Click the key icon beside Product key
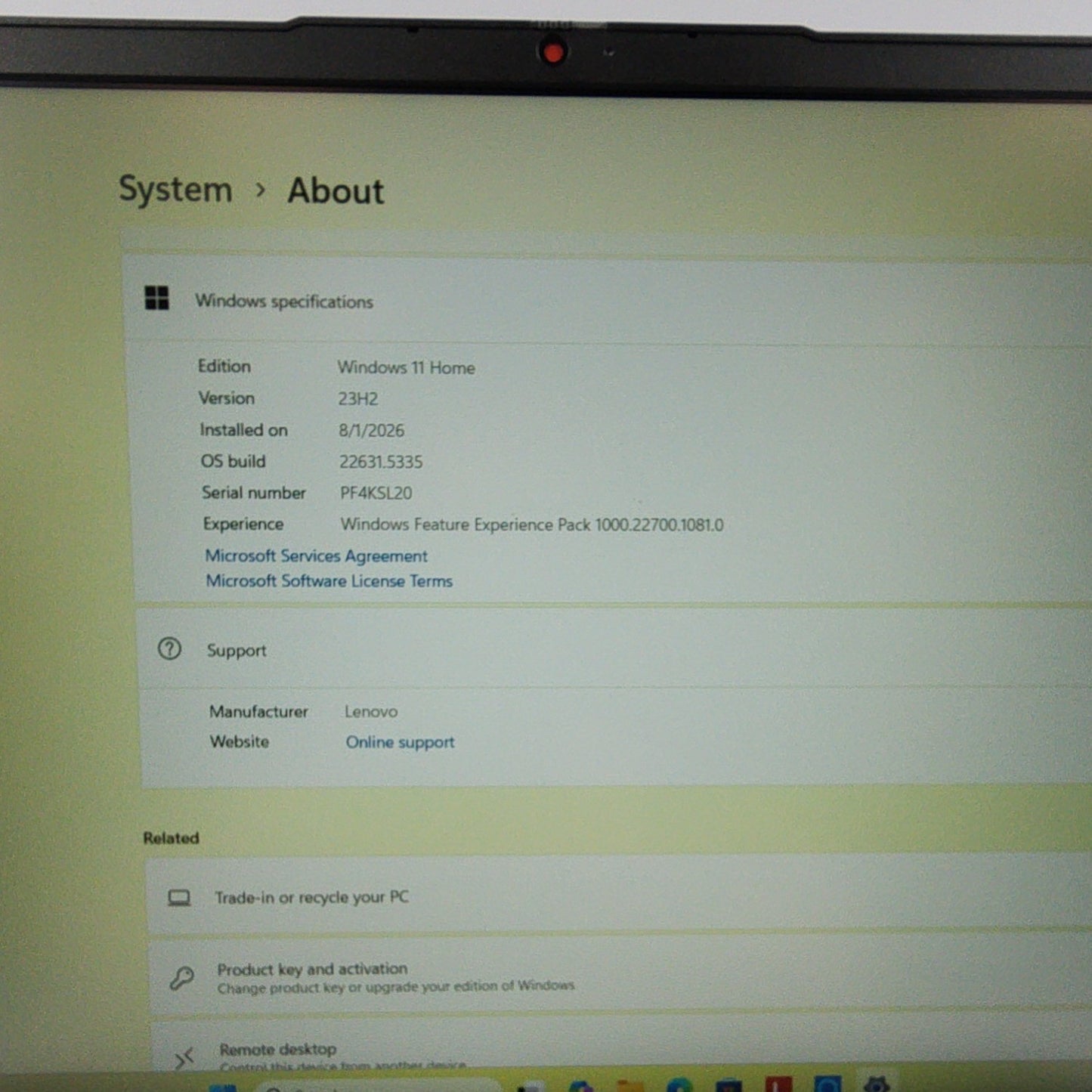The image size is (1092, 1092). [181, 979]
